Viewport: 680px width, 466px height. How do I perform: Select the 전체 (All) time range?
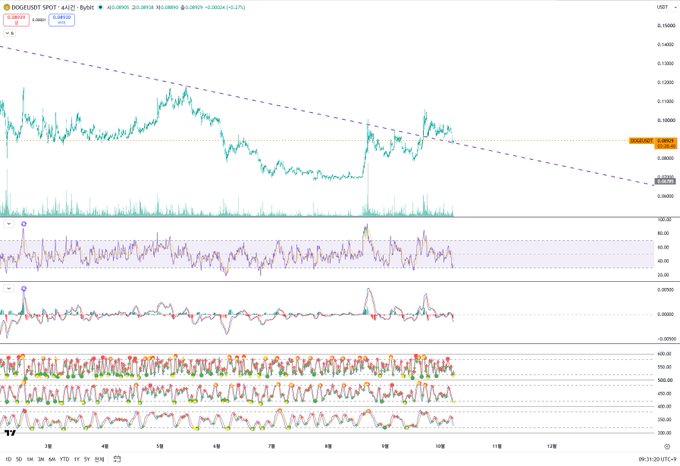tap(99, 459)
